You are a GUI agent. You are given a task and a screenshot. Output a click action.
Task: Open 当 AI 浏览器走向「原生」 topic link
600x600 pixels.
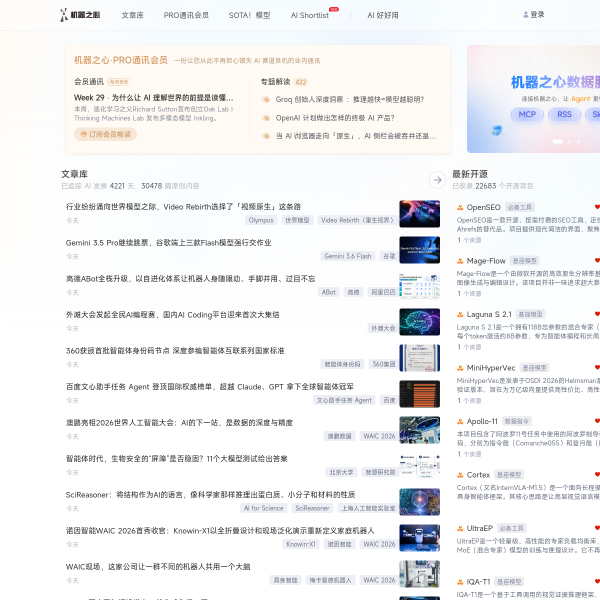click(x=356, y=136)
